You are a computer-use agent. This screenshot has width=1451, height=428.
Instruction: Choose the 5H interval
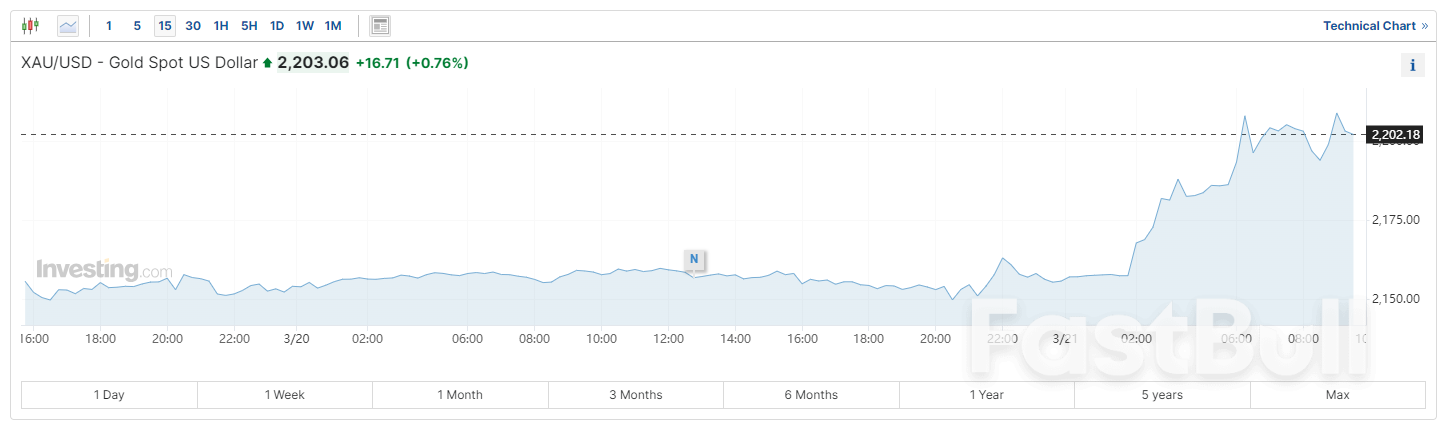[249, 25]
